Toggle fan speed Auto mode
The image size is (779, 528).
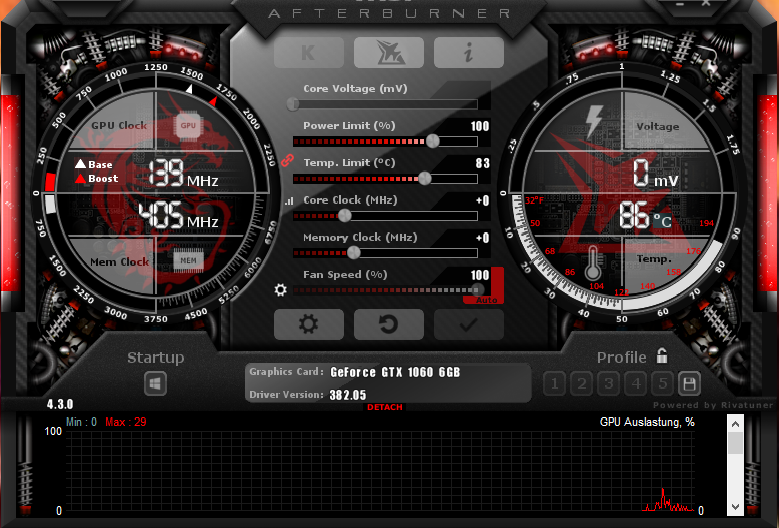[486, 300]
